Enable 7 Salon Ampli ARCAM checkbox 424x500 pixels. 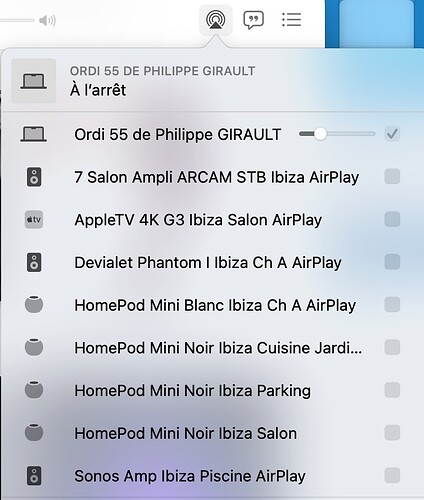coord(392,177)
